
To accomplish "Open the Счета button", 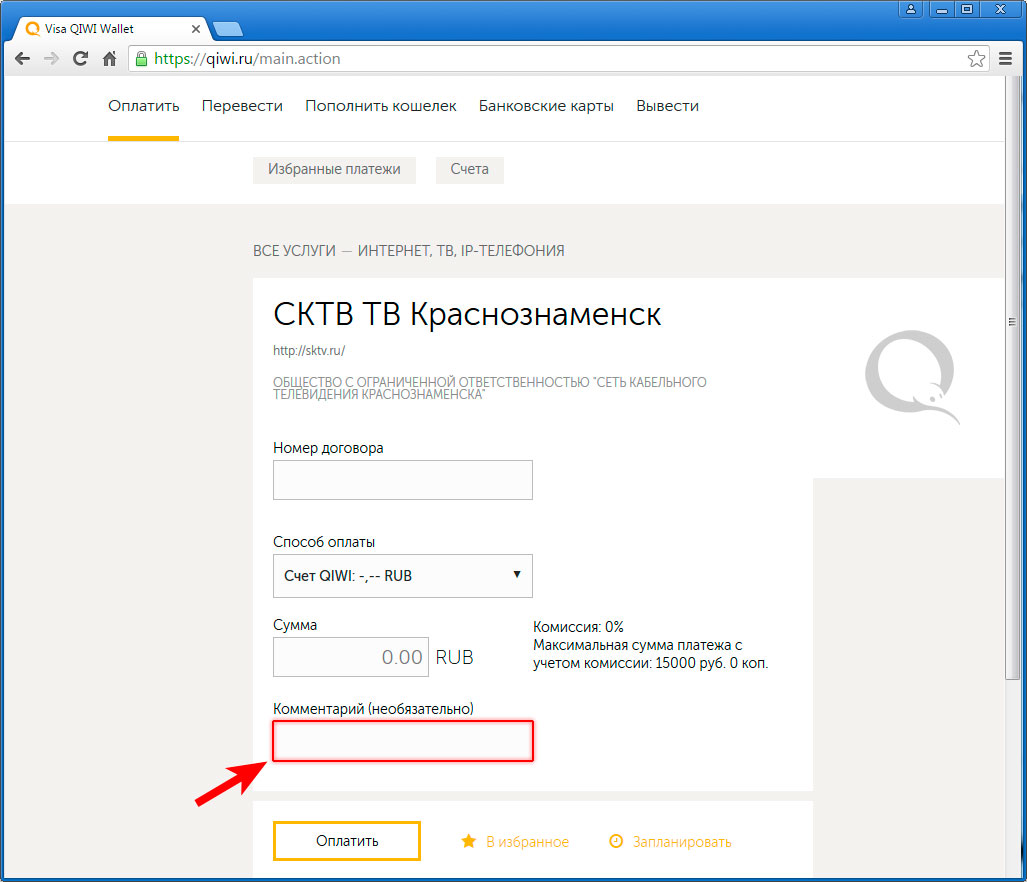I will tap(470, 170).
